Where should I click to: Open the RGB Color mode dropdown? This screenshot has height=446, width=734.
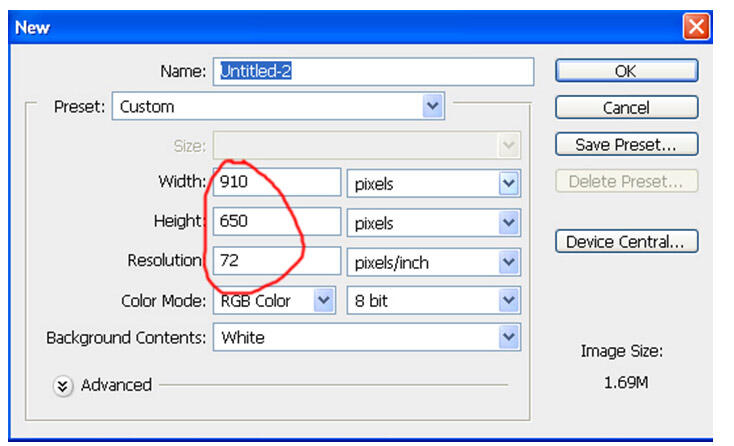point(274,300)
